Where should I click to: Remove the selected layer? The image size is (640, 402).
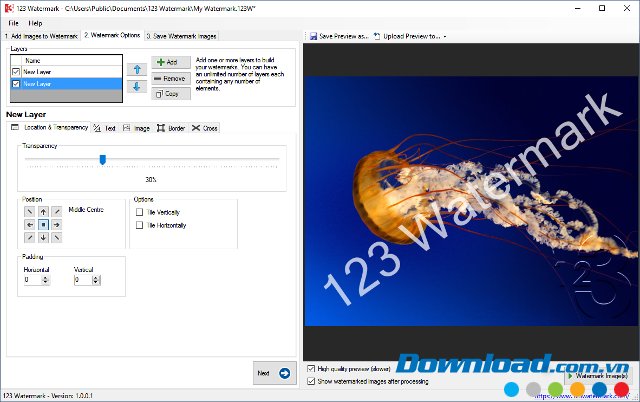pos(171,78)
